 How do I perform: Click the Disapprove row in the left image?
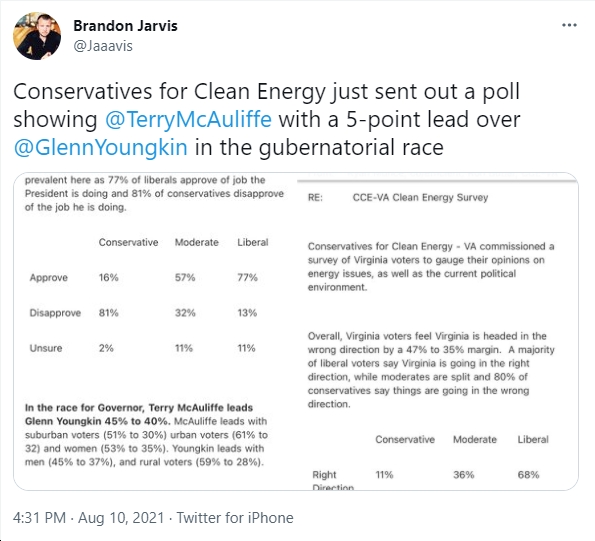(143, 313)
